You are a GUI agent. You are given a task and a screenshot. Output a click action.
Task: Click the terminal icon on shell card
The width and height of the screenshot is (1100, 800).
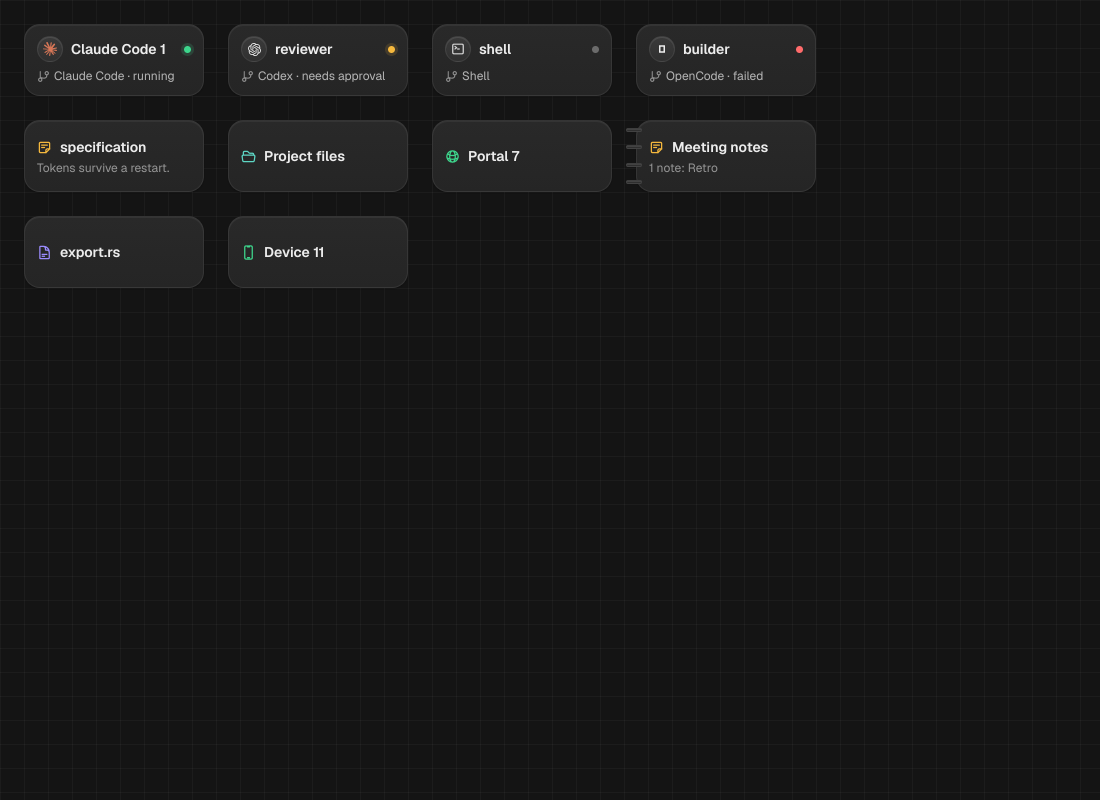[458, 49]
